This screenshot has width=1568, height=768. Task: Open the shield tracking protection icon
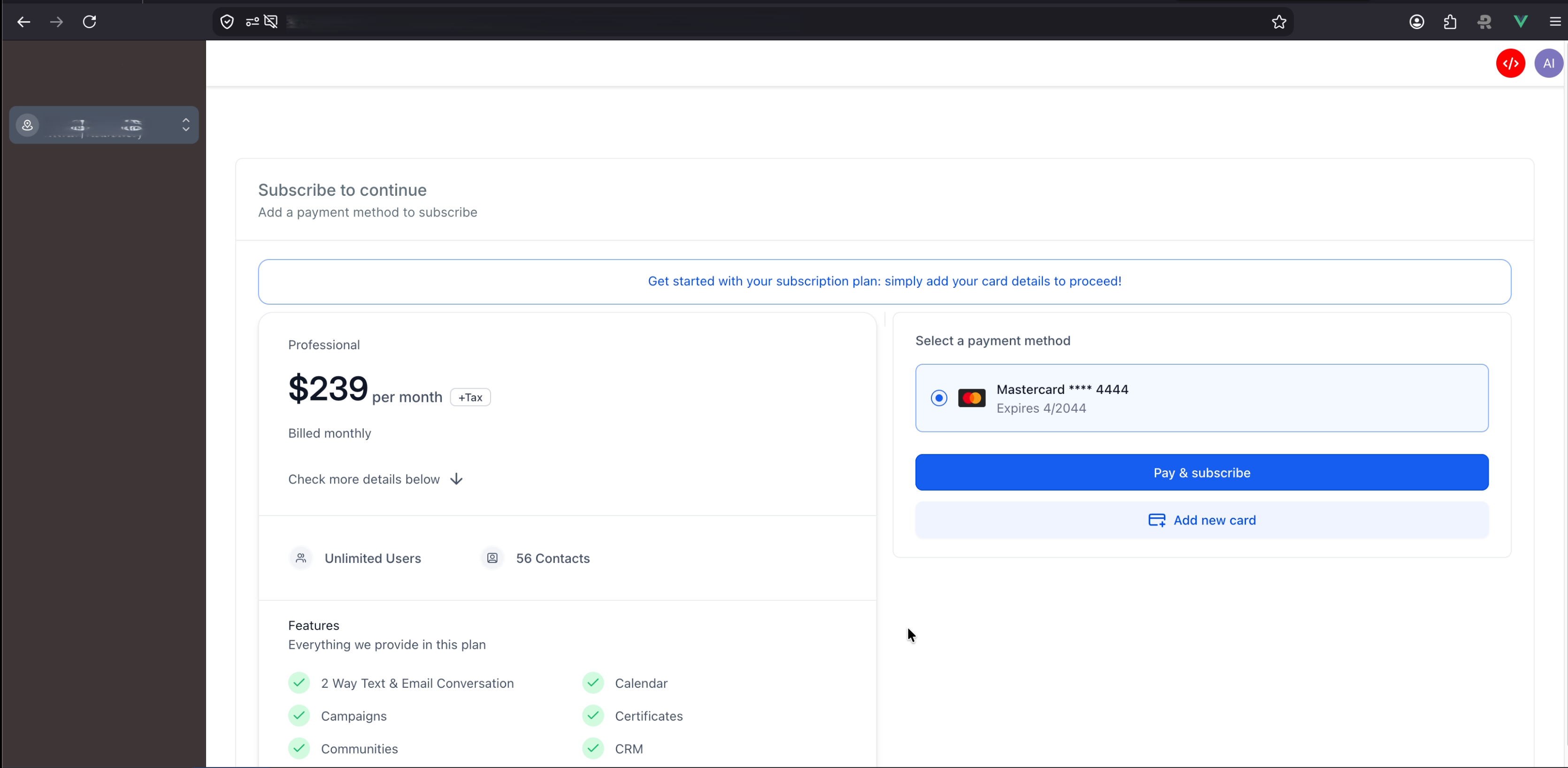tap(227, 22)
